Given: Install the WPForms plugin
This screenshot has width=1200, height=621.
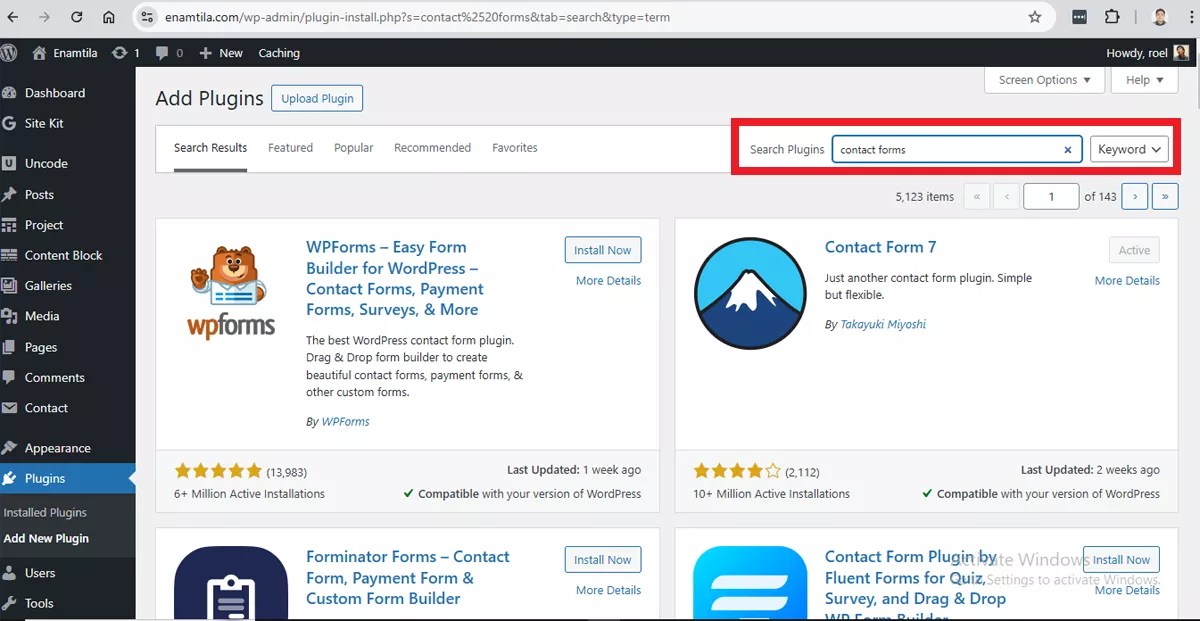Looking at the screenshot, I should point(603,250).
